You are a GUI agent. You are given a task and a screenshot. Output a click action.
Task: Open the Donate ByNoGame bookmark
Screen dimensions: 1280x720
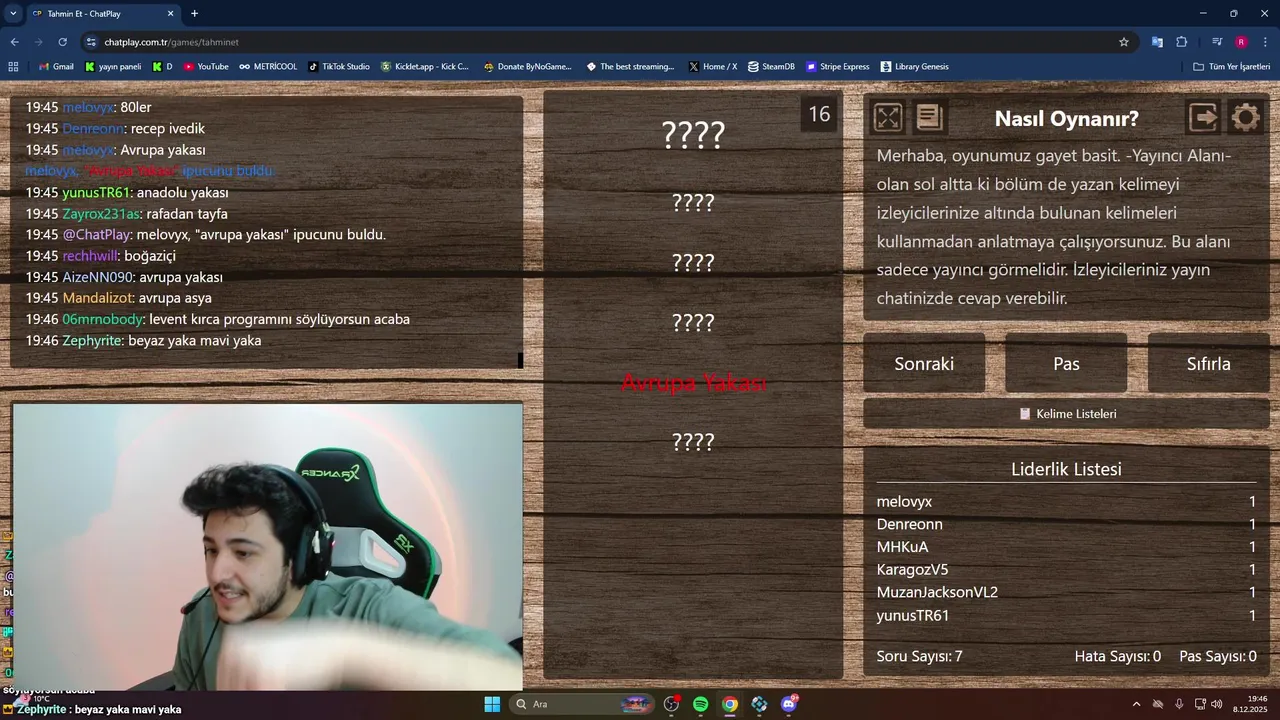528,67
